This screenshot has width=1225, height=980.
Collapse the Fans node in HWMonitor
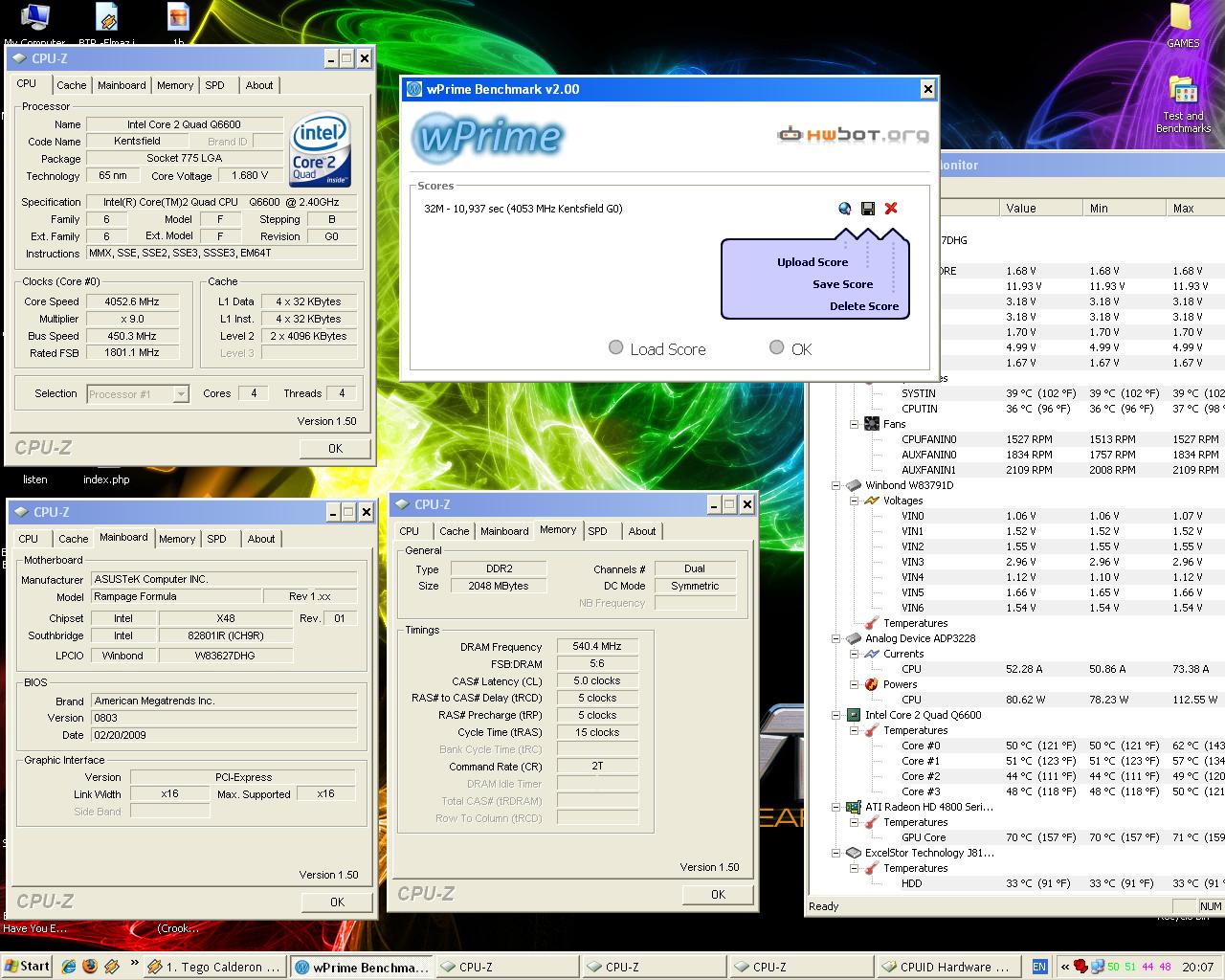coord(855,424)
